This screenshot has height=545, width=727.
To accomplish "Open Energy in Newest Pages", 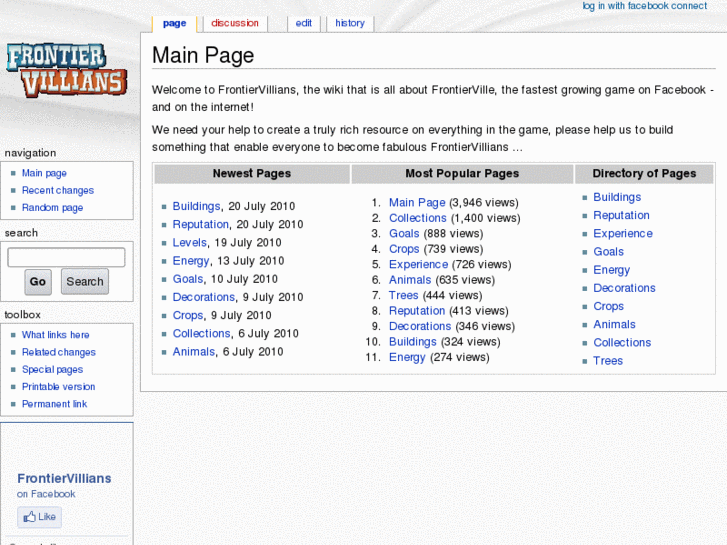I will (x=191, y=261).
